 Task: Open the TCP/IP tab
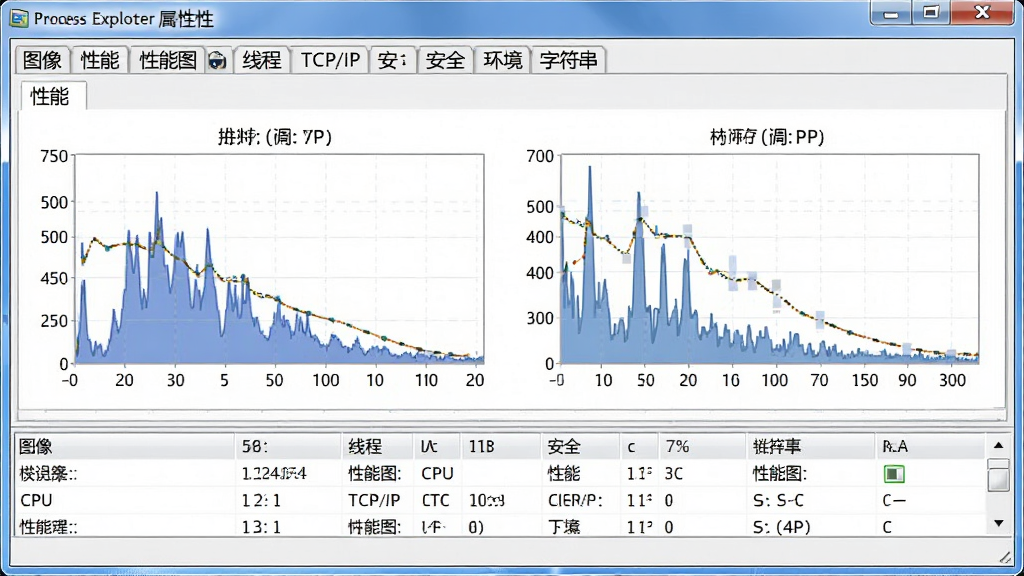[x=330, y=60]
